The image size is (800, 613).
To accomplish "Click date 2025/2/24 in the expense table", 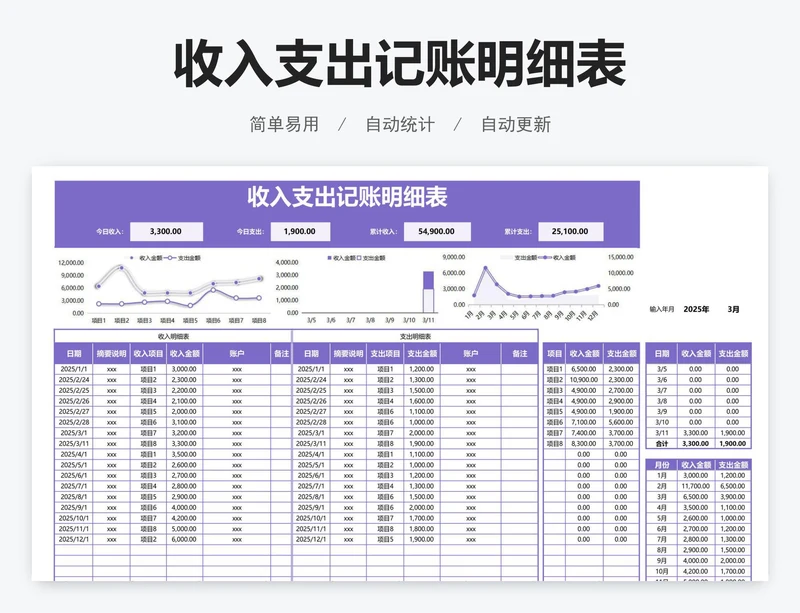I will pyautogui.click(x=311, y=380).
